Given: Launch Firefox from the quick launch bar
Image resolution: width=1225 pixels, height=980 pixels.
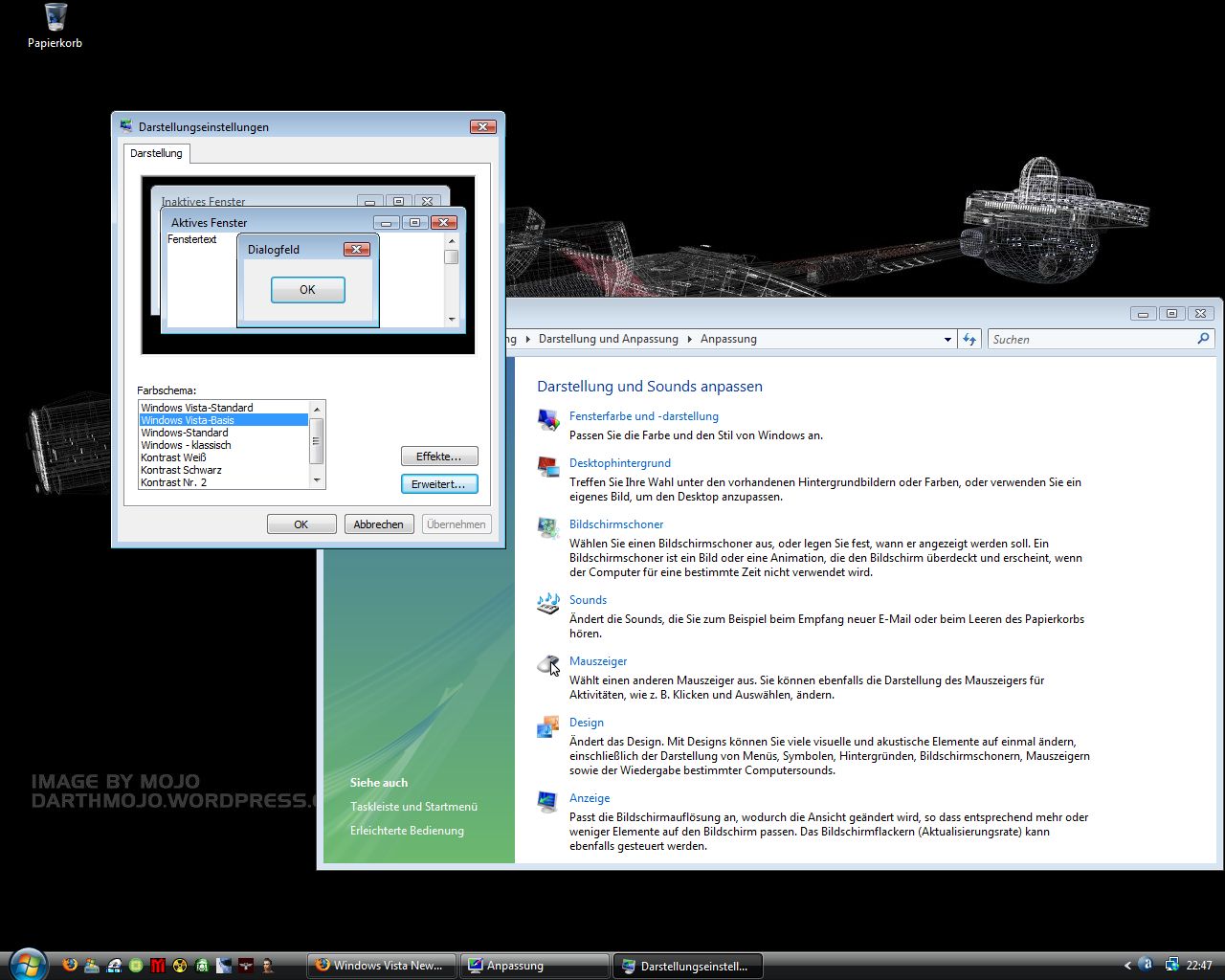Looking at the screenshot, I should pyautogui.click(x=70, y=965).
